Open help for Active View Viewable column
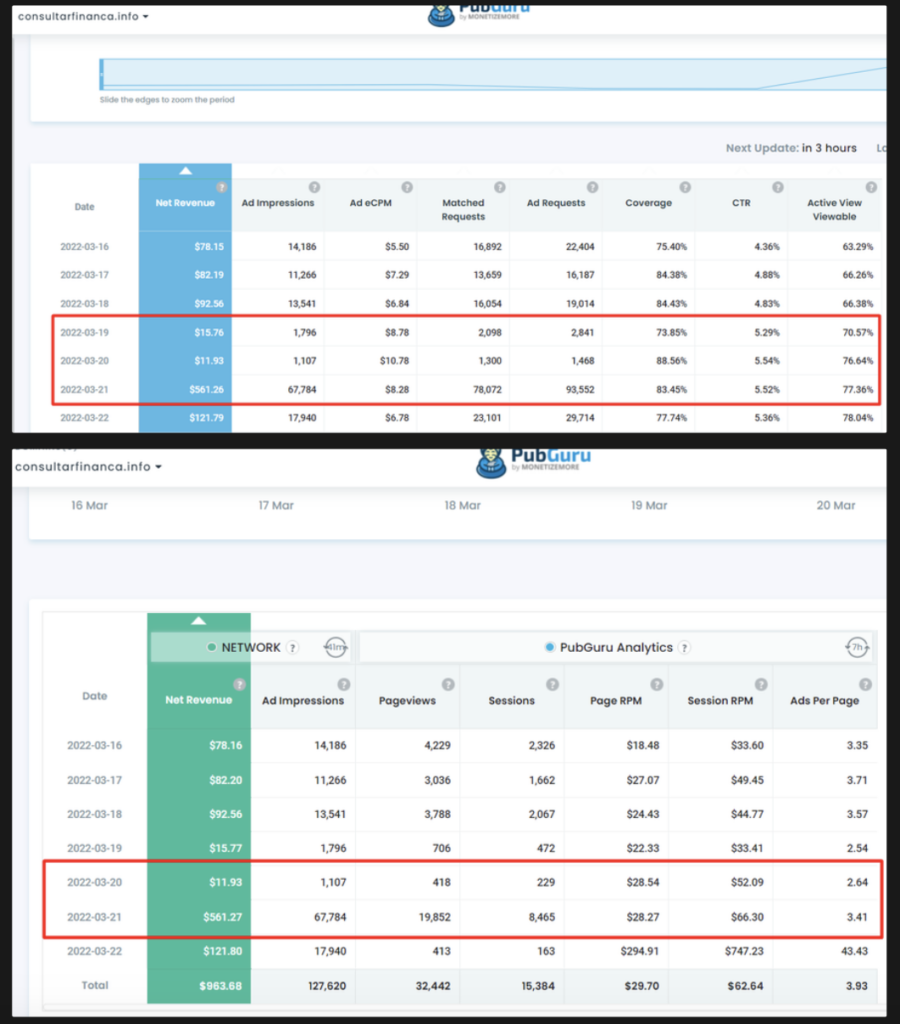Viewport: 900px width, 1024px height. click(873, 186)
